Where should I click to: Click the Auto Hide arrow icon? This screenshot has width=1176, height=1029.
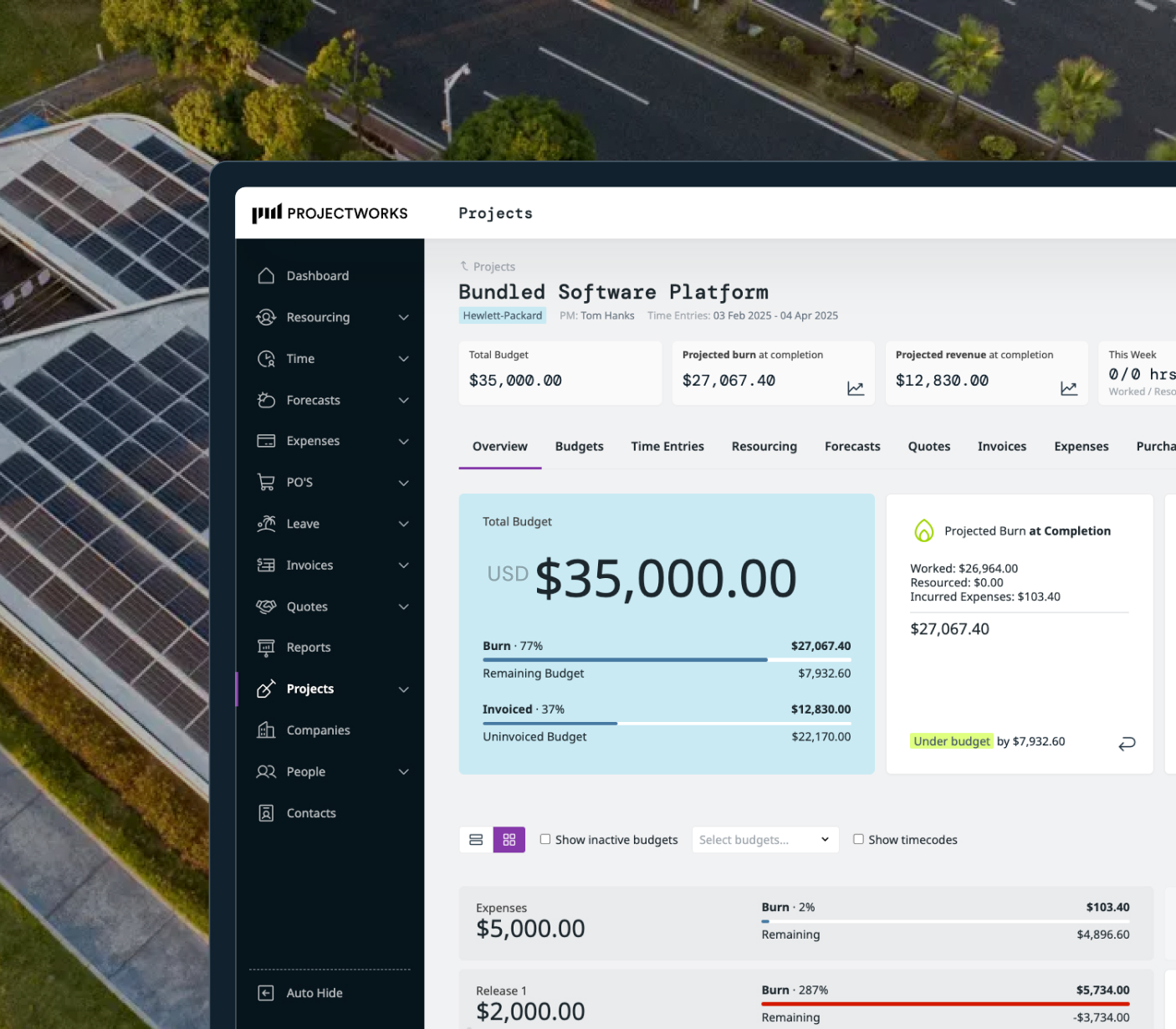tap(266, 993)
